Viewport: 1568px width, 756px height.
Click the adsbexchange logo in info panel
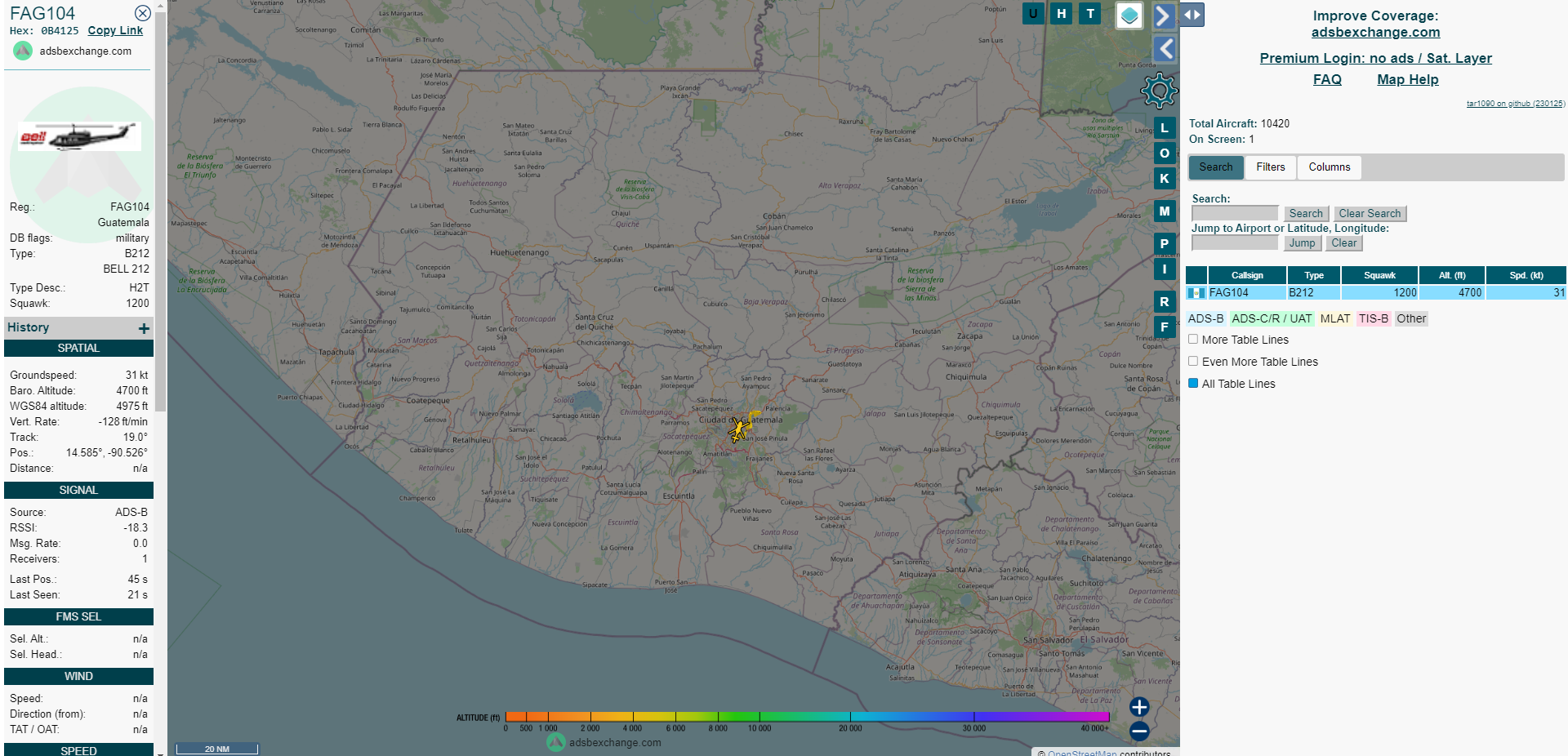[x=23, y=51]
